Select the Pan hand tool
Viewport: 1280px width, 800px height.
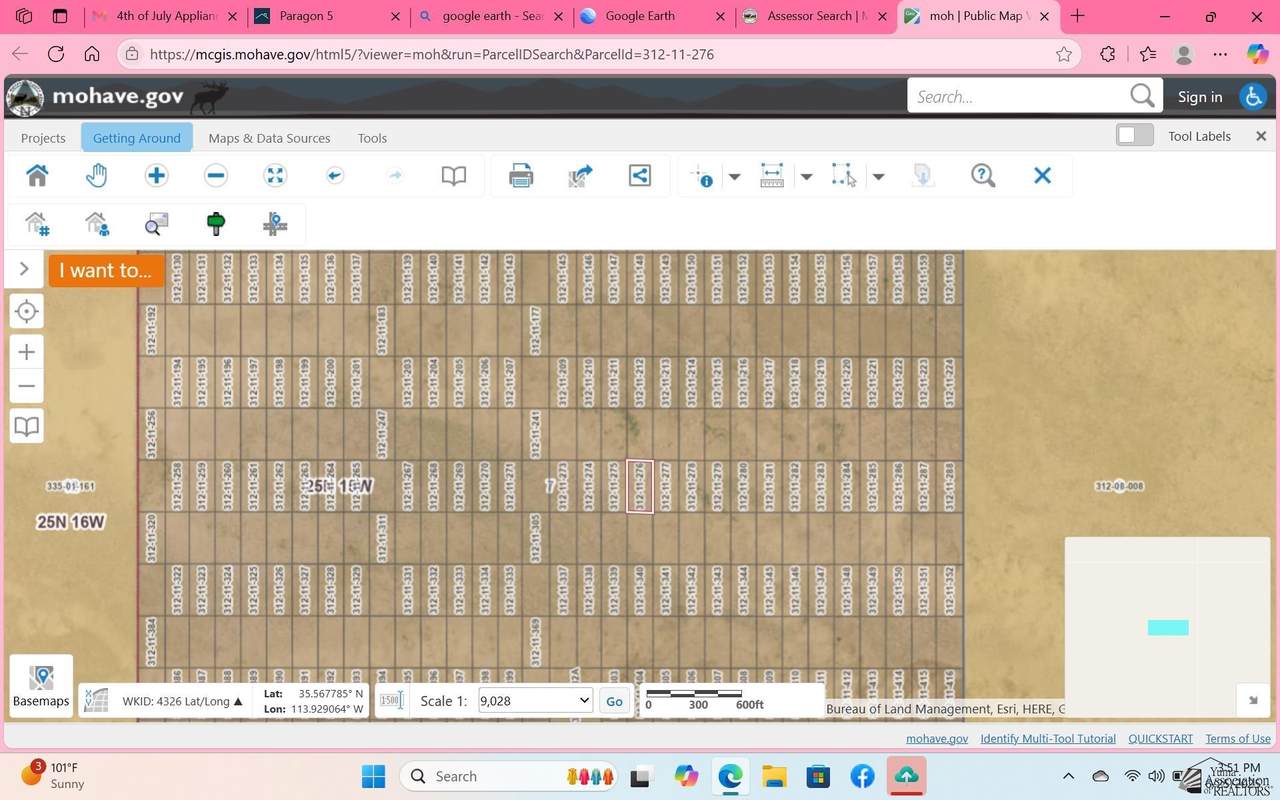click(96, 176)
